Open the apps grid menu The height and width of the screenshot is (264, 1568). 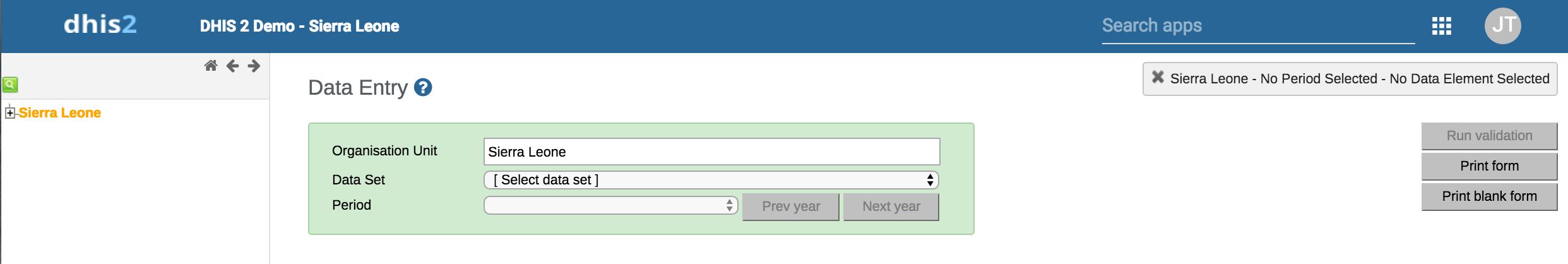pos(1441,26)
